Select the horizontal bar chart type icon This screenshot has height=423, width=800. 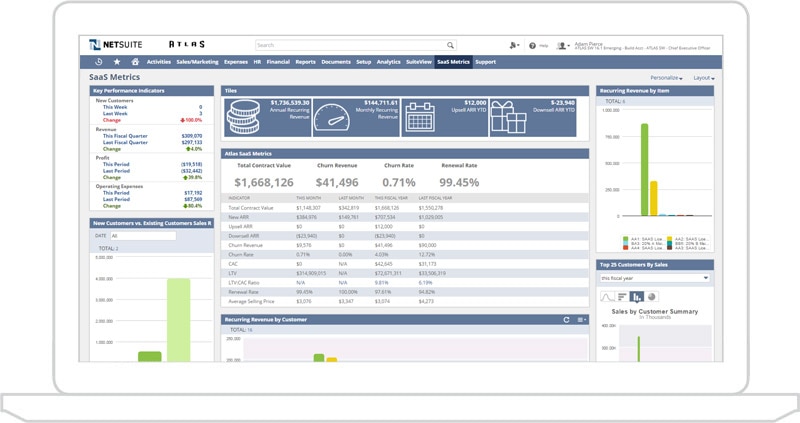pyautogui.click(x=622, y=296)
